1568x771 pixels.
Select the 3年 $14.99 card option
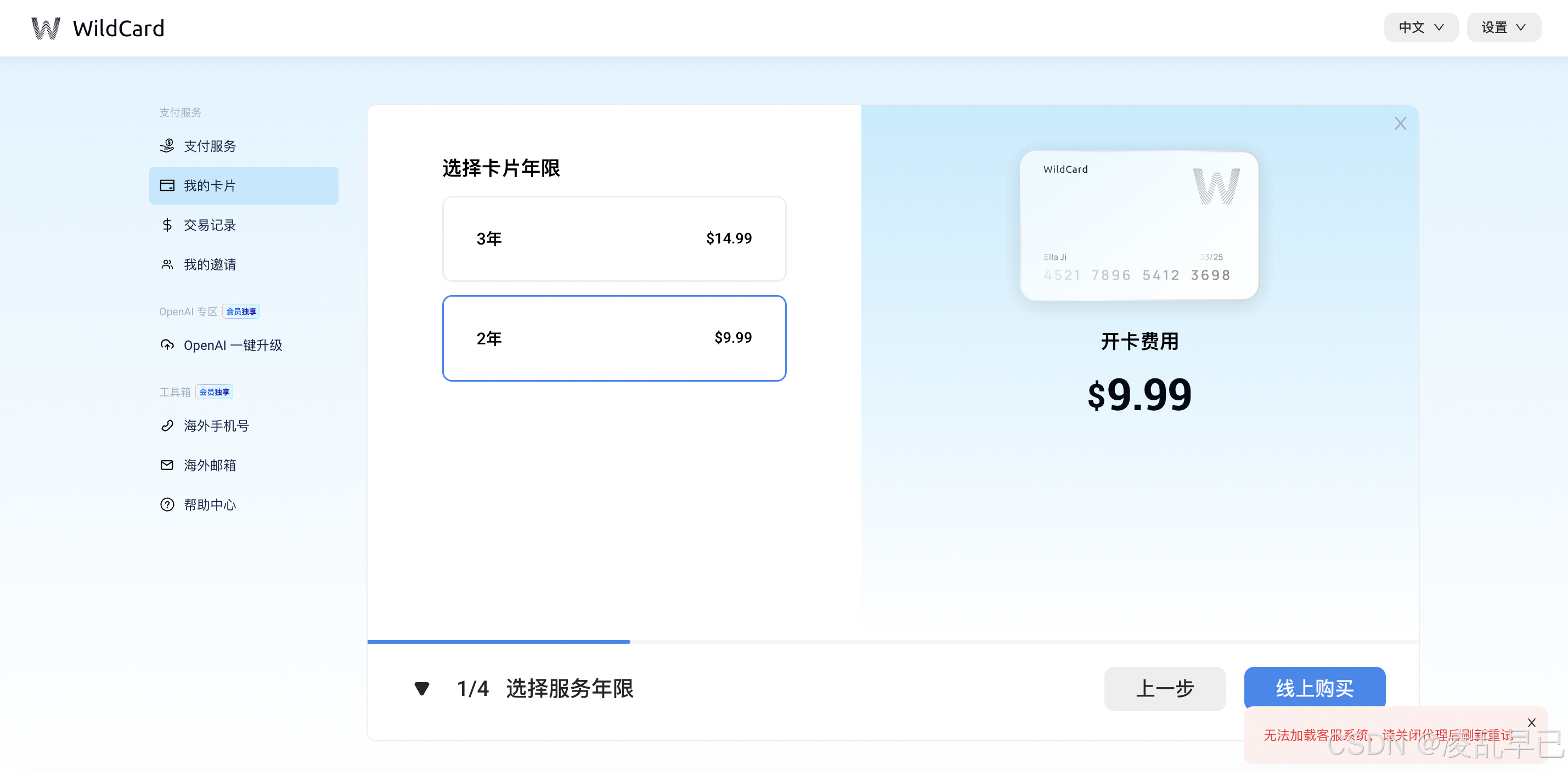(613, 239)
